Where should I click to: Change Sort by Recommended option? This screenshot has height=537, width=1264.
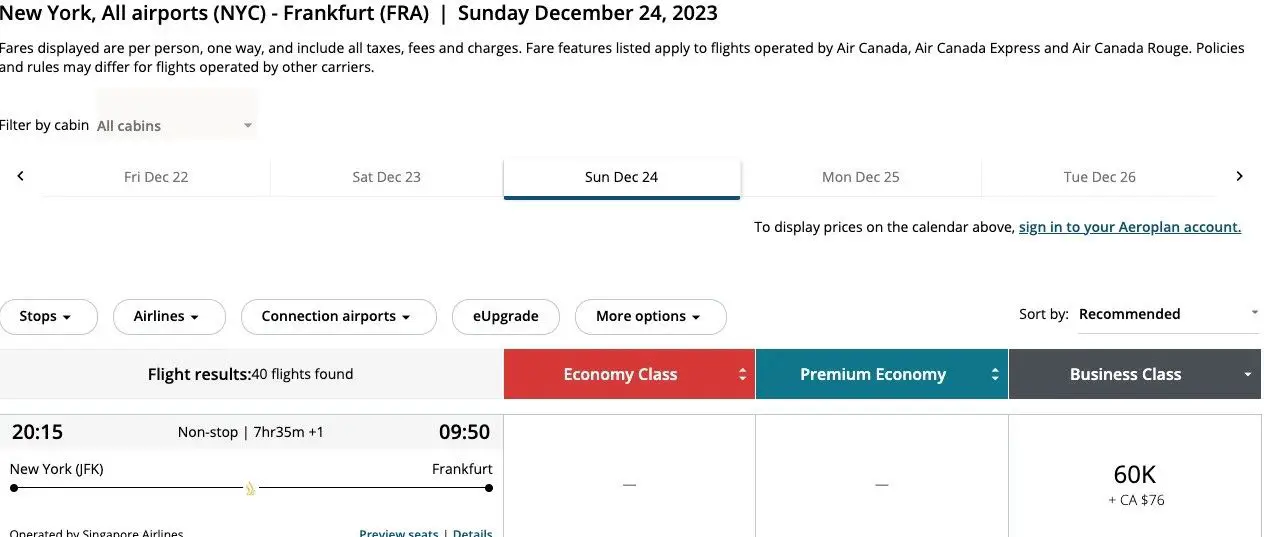[1168, 314]
